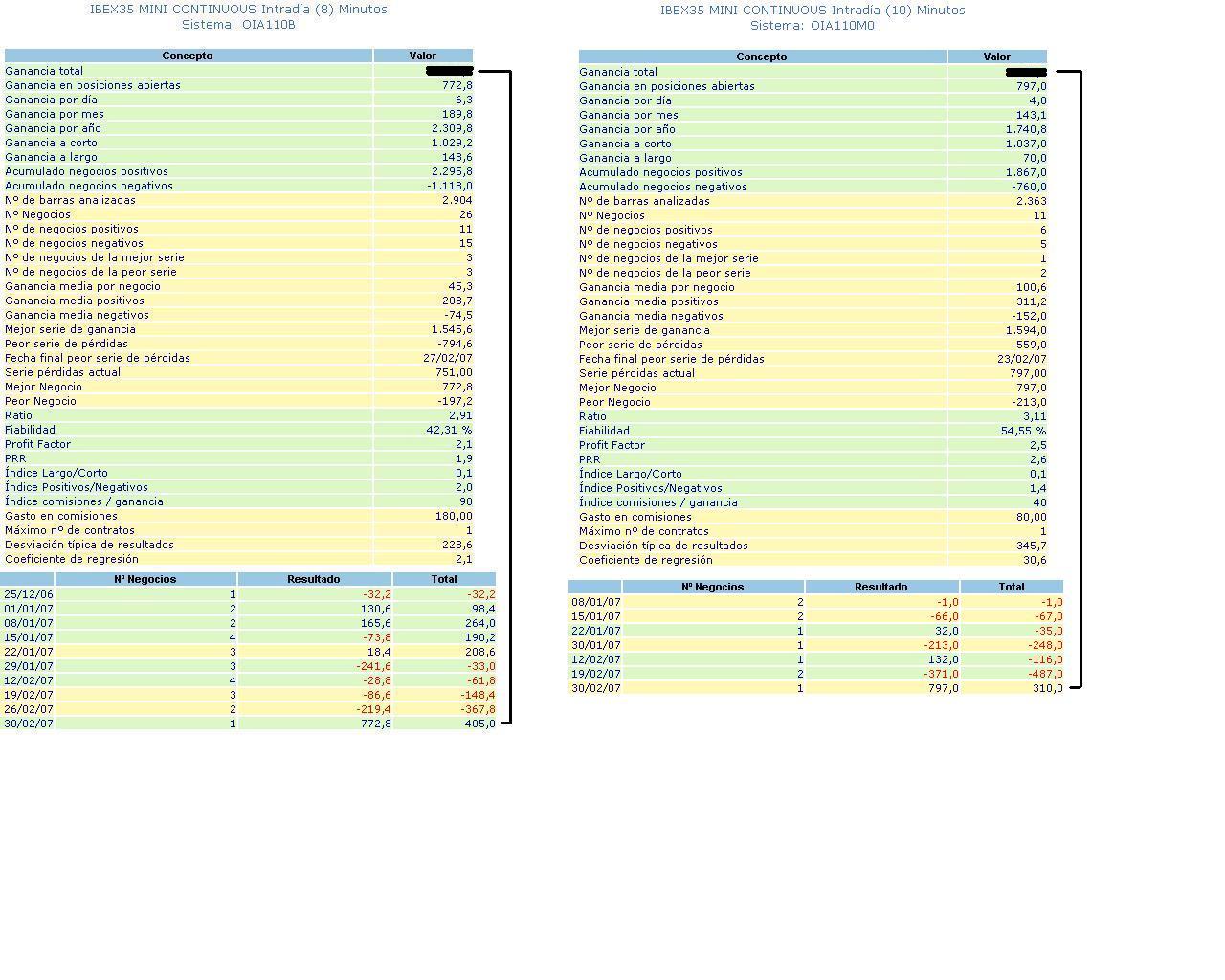1225x980 pixels.
Task: Click the analyzed bars count 2.904
Action: (457, 200)
